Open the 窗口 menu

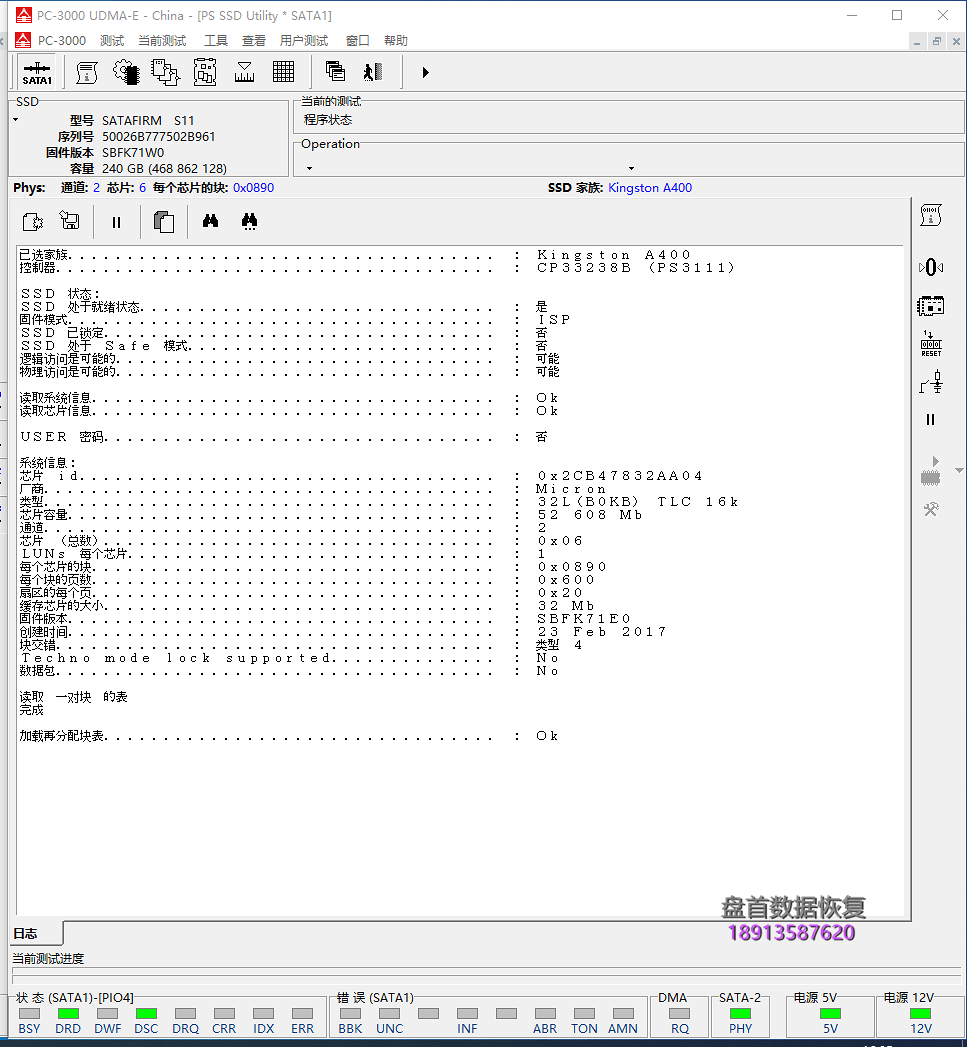pos(357,41)
